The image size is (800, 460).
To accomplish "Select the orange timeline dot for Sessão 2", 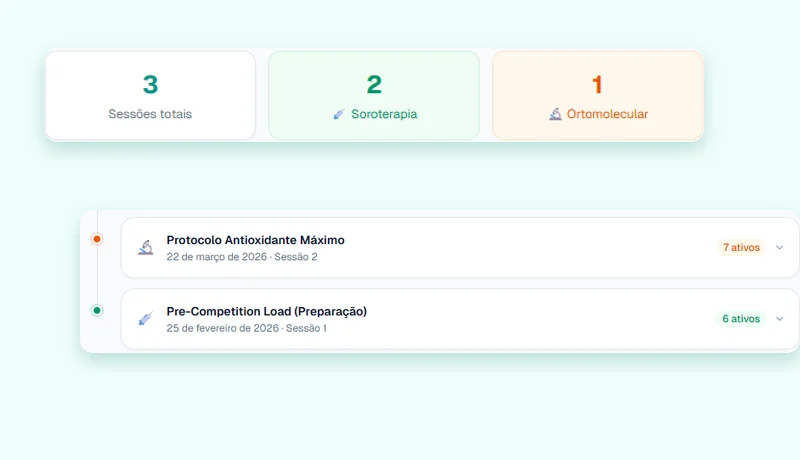I will click(97, 239).
